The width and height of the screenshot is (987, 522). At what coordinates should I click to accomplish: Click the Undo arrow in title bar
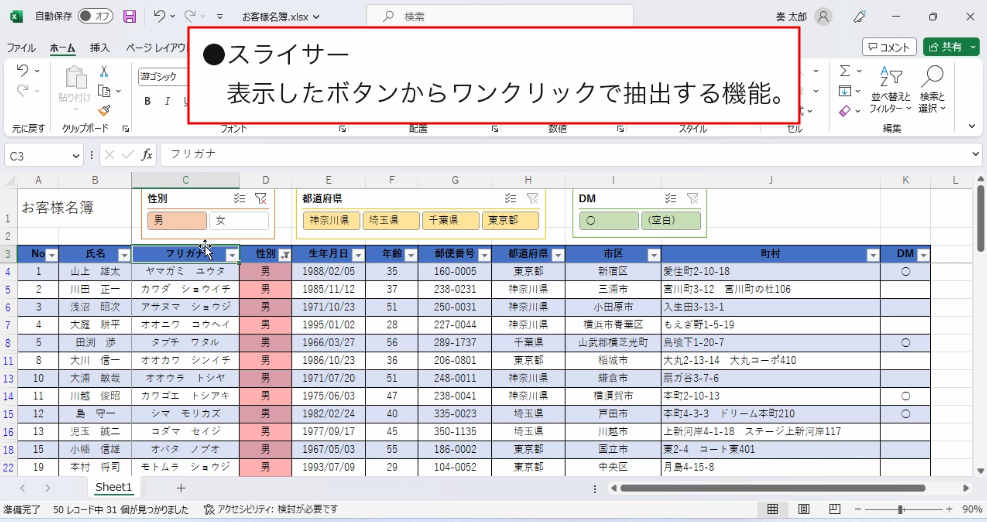click(x=159, y=16)
